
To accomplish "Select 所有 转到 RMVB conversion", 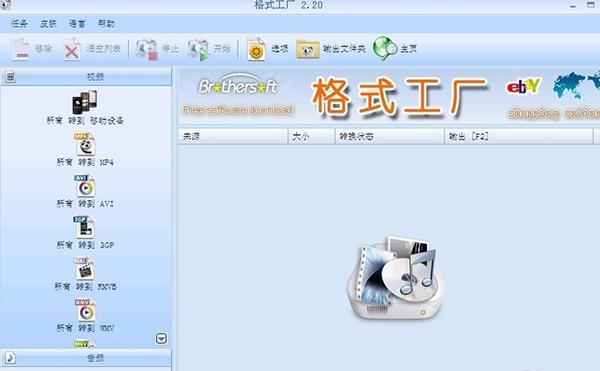I will click(x=85, y=274).
